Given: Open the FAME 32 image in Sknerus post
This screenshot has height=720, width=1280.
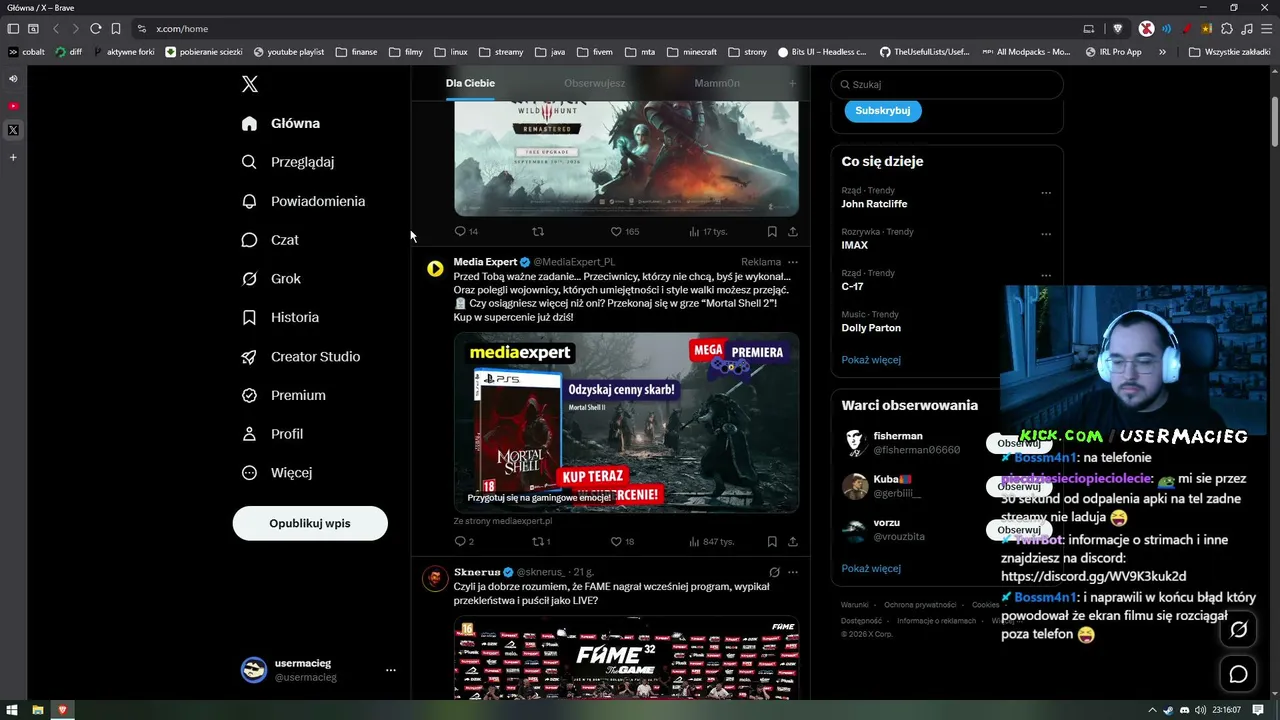Looking at the screenshot, I should point(626,658).
